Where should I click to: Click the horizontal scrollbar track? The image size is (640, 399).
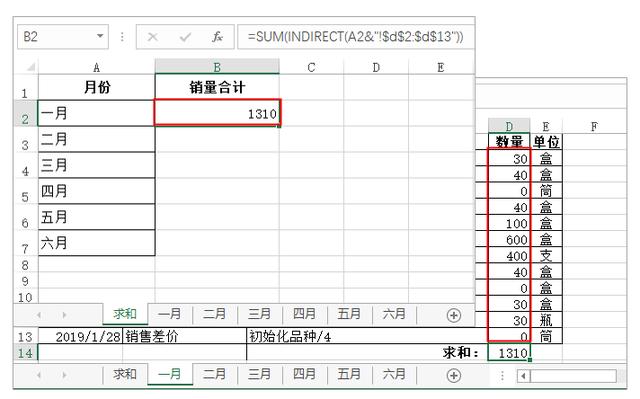[x=573, y=375]
